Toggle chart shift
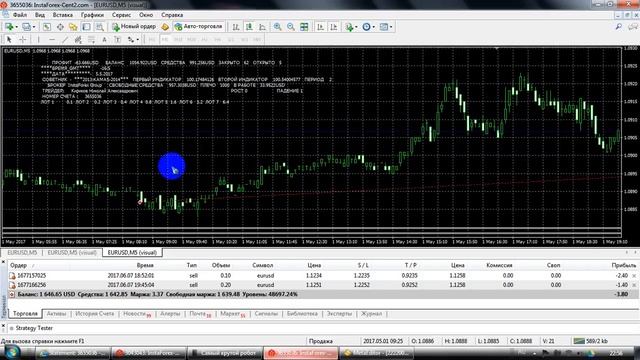The image size is (640, 360). tap(333, 27)
